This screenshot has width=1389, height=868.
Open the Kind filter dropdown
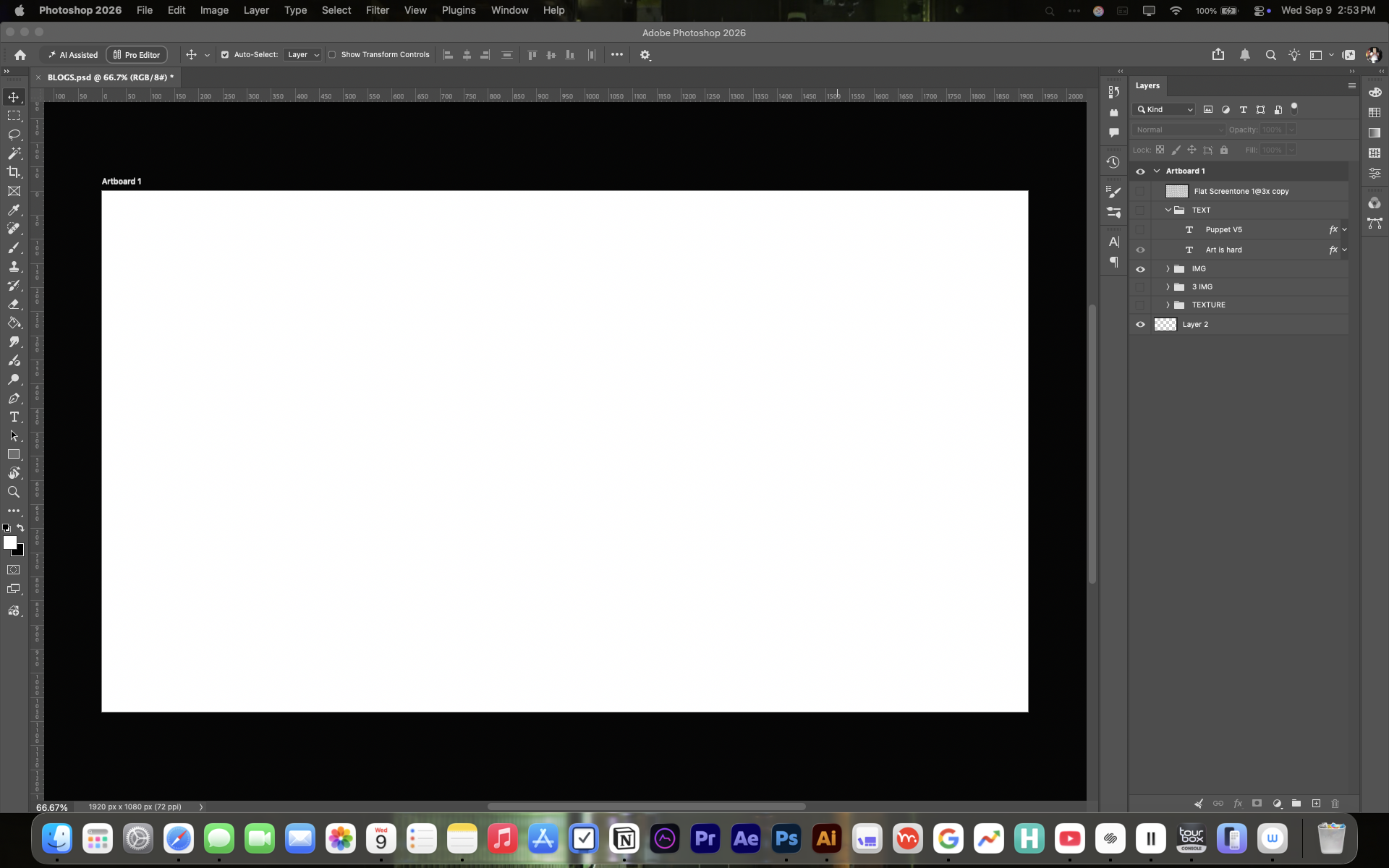(x=1164, y=109)
